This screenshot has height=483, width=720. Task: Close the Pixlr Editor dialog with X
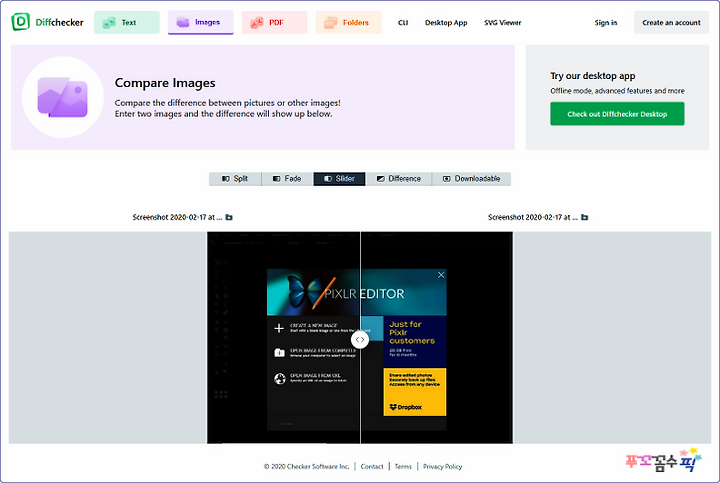(x=441, y=275)
